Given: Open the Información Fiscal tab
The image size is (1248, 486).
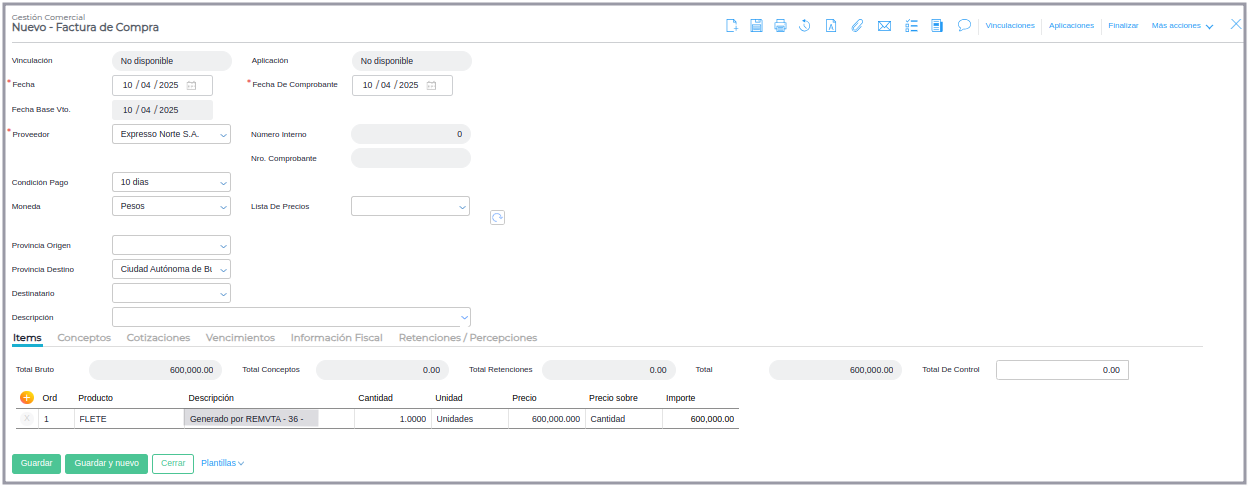Looking at the screenshot, I should [336, 338].
